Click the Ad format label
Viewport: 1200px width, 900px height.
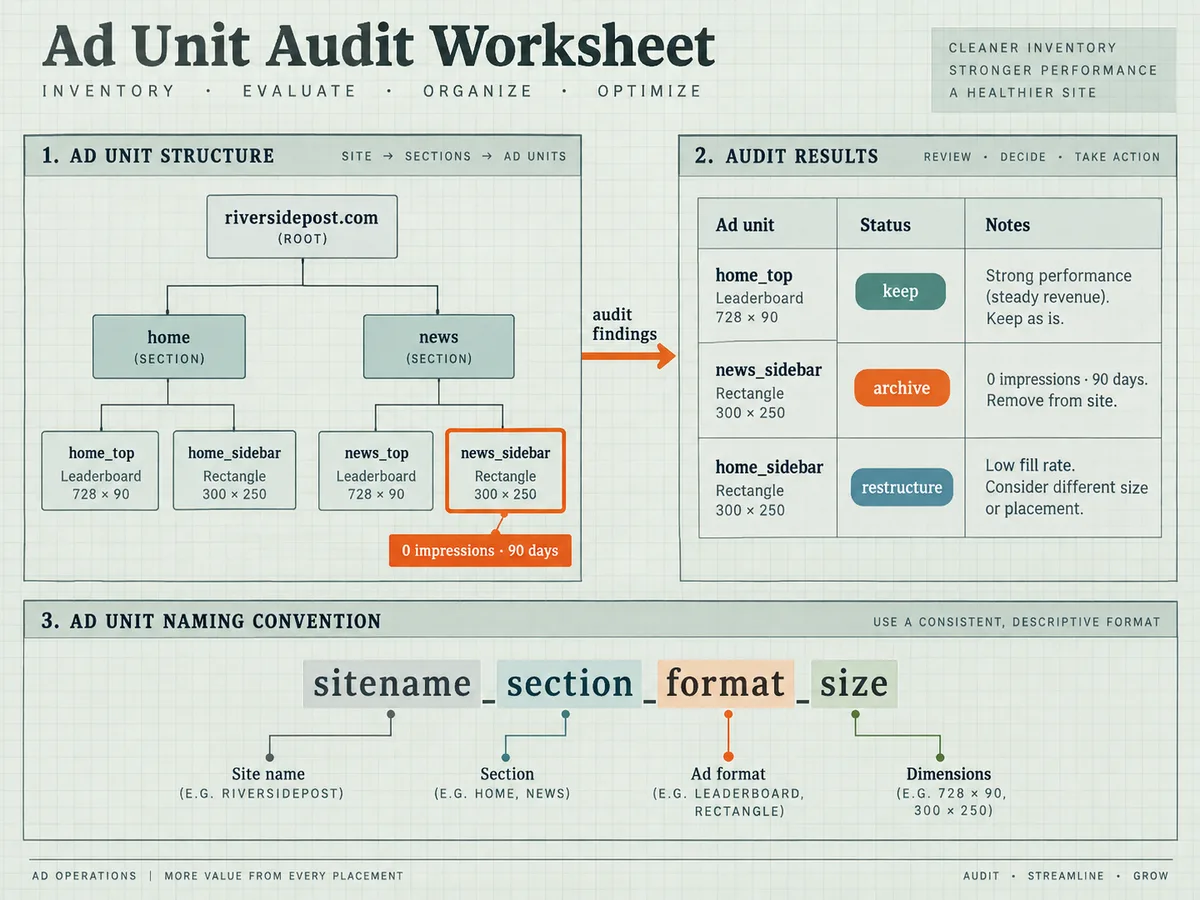click(x=728, y=774)
